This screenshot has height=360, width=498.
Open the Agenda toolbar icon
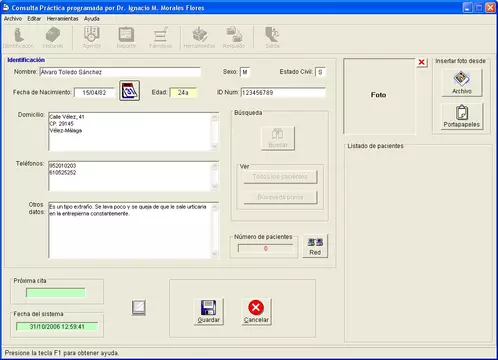[x=92, y=38]
